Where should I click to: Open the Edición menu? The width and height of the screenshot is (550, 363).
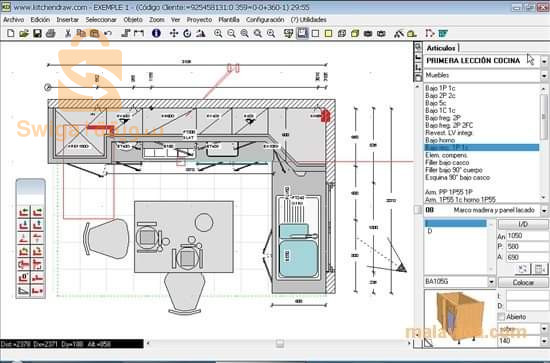(x=40, y=20)
